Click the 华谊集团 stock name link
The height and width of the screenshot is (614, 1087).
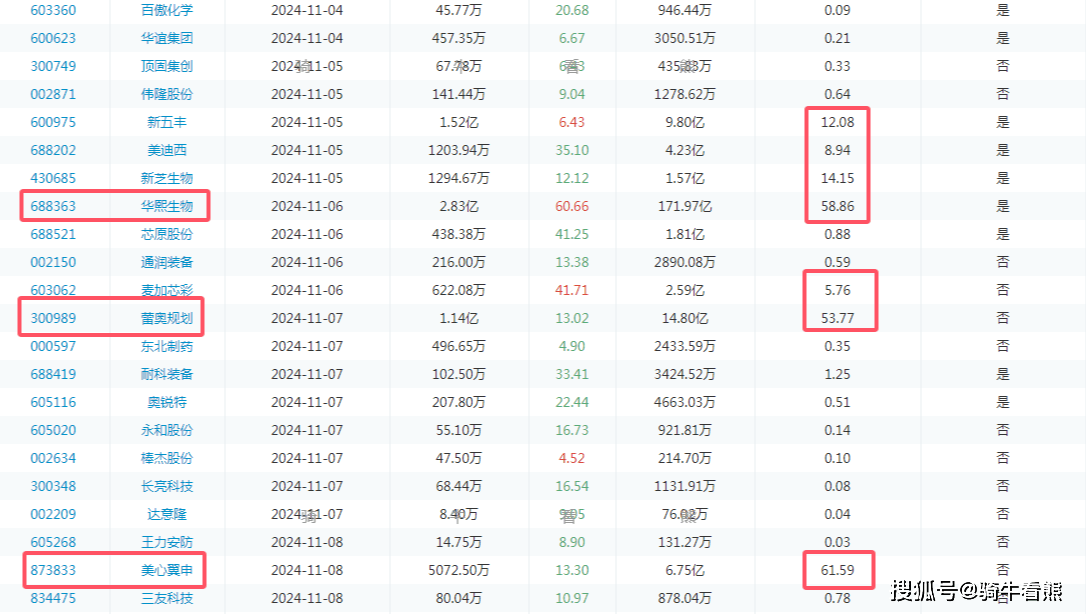166,38
